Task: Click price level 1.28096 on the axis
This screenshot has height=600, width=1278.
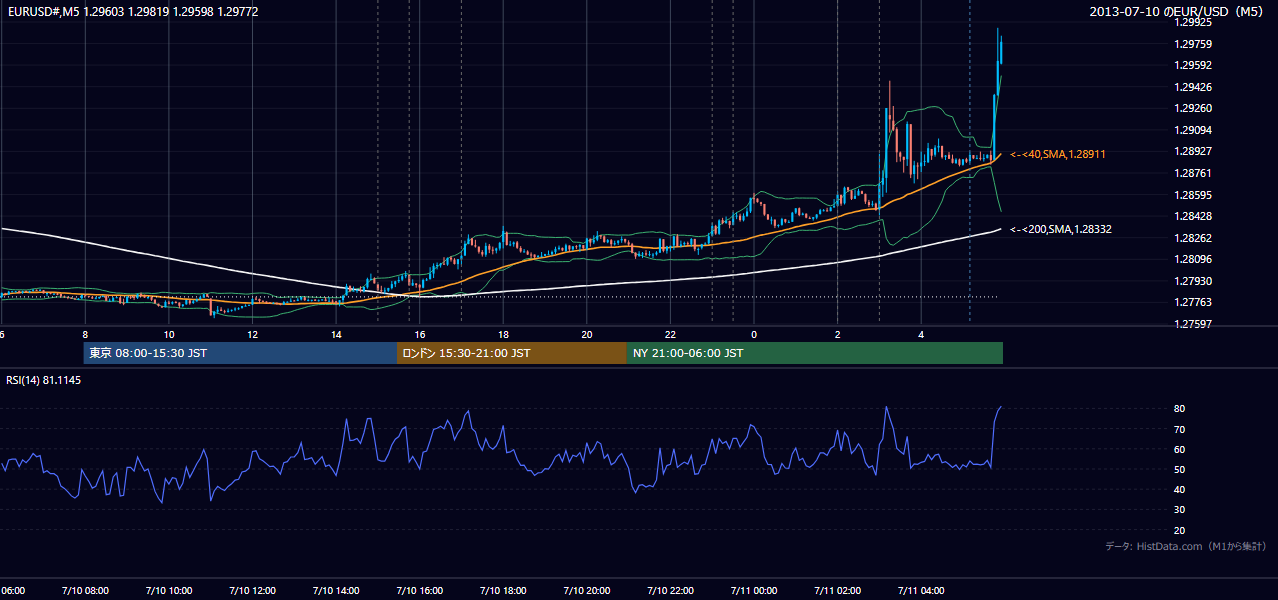Action: [1193, 259]
